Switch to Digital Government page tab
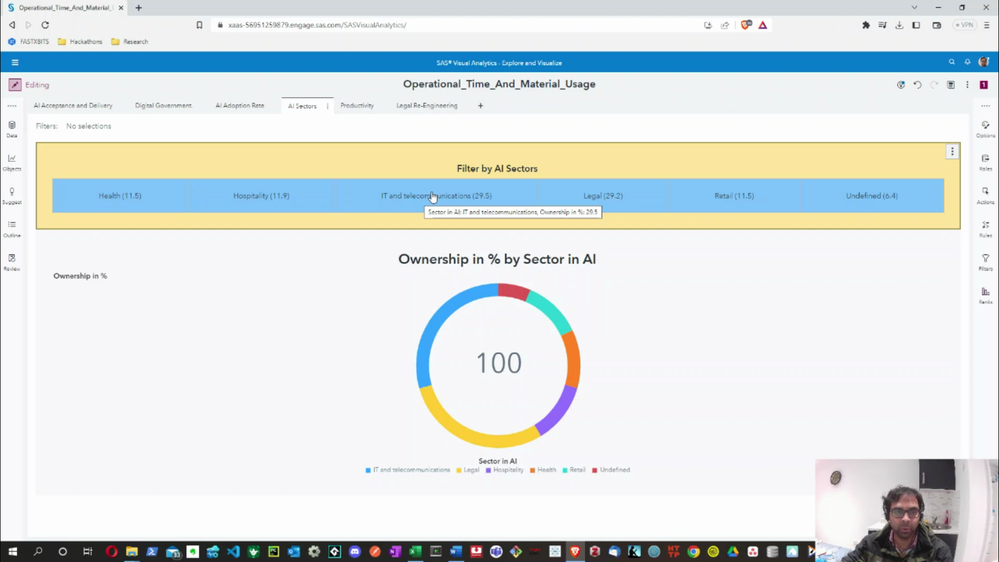 pos(163,106)
